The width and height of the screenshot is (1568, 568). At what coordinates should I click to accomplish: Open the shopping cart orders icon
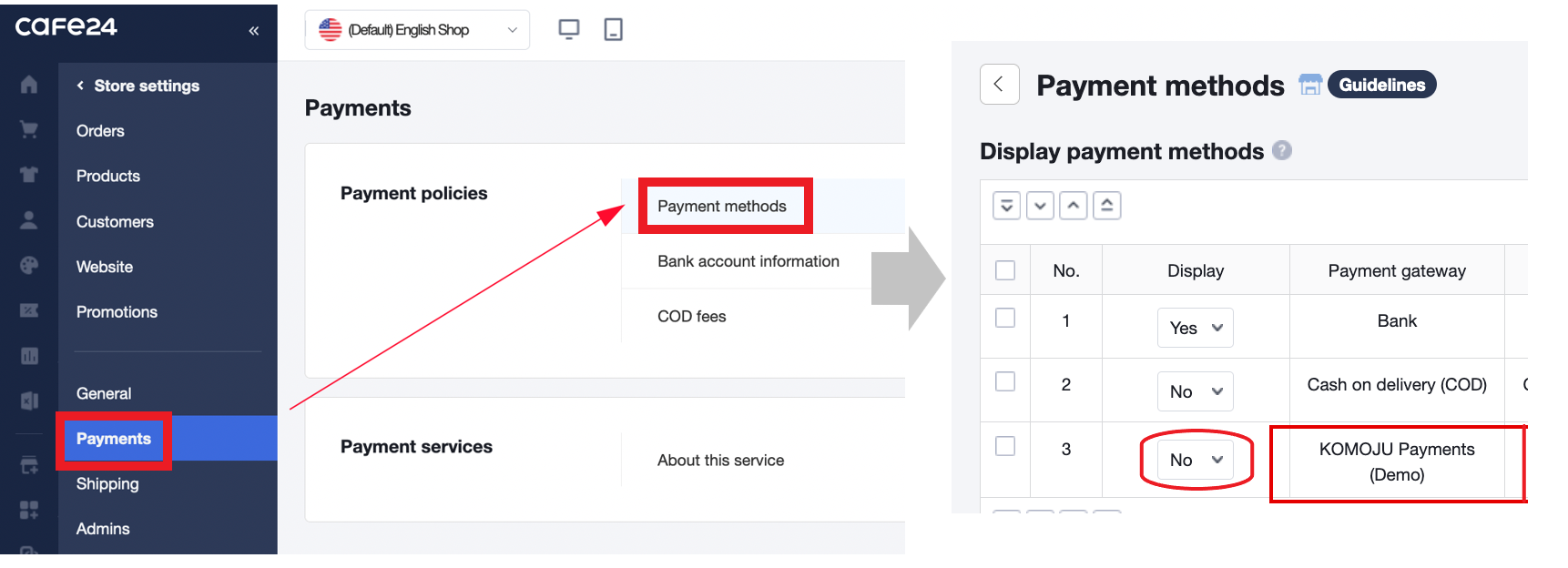pyautogui.click(x=29, y=130)
